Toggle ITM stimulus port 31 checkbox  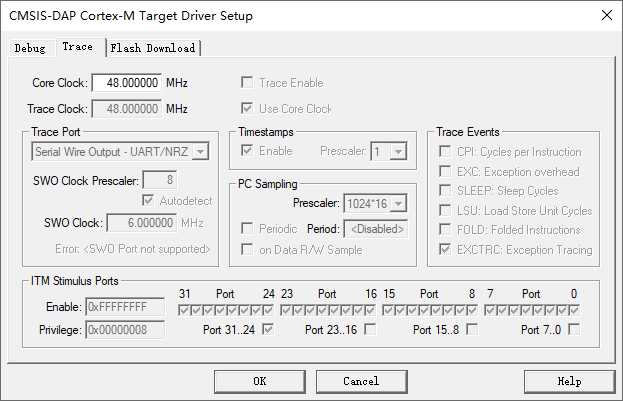click(x=184, y=310)
